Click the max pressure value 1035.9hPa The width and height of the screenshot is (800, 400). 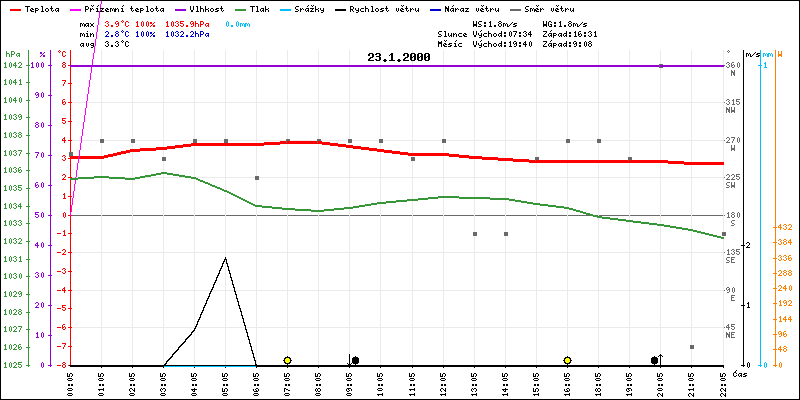coord(188,23)
